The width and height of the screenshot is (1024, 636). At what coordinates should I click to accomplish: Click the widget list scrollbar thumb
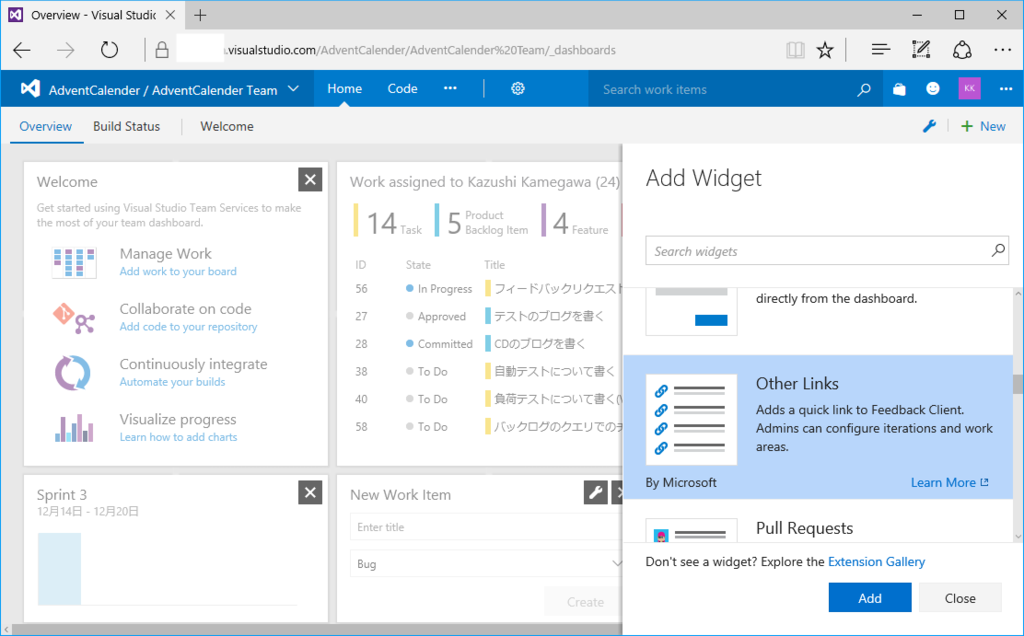[1018, 384]
